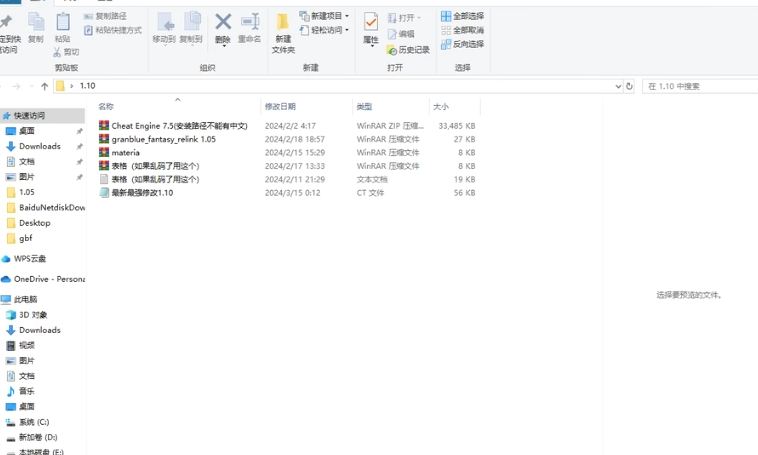Click the refresh icon beside address bar
Image resolution: width=758 pixels, height=455 pixels.
point(629,86)
